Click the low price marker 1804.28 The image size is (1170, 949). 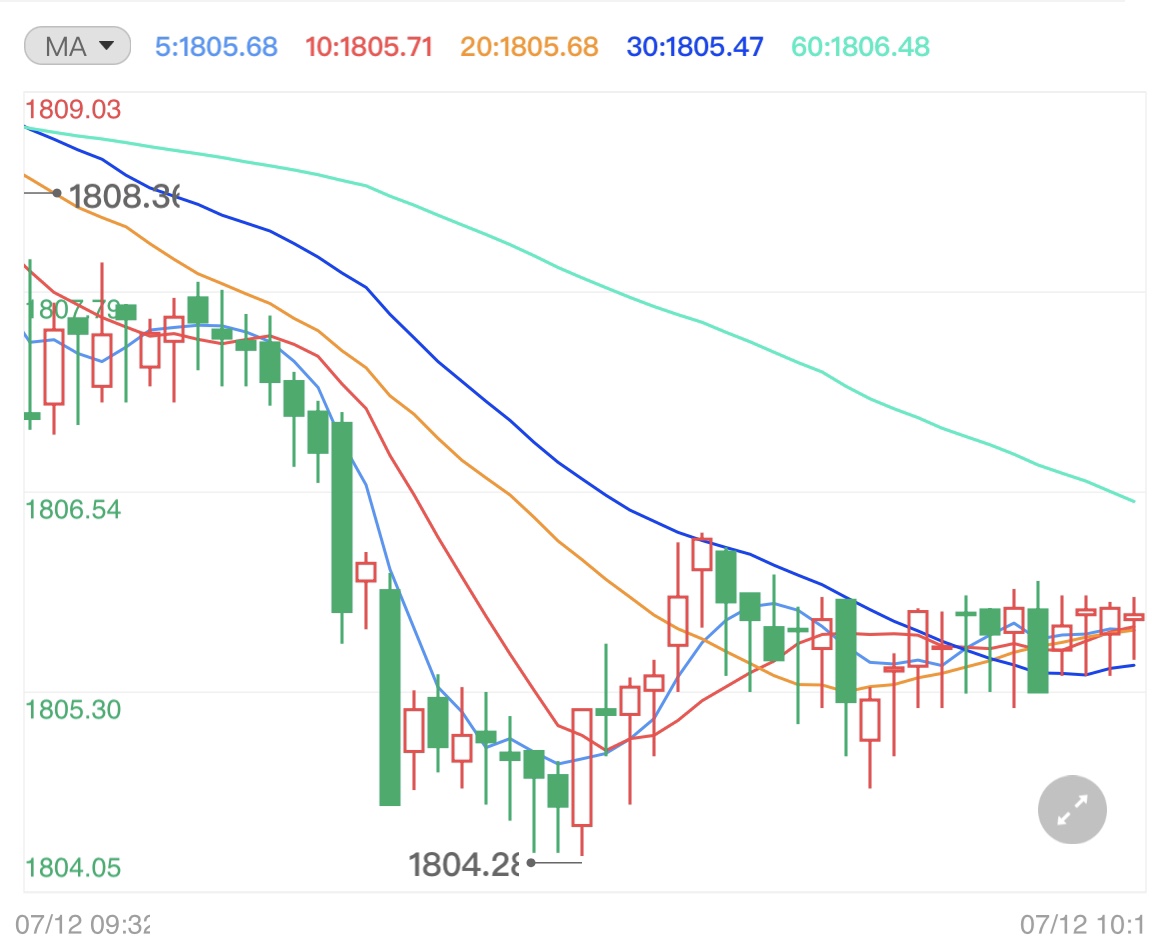tap(463, 865)
